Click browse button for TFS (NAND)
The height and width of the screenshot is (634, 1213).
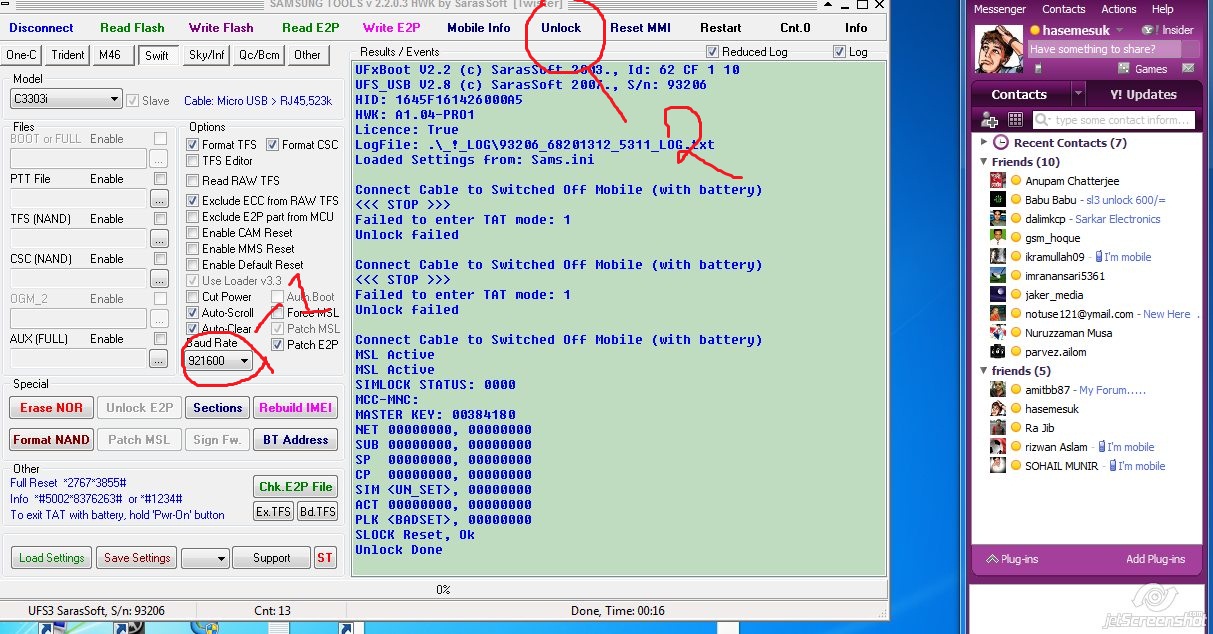tap(158, 239)
